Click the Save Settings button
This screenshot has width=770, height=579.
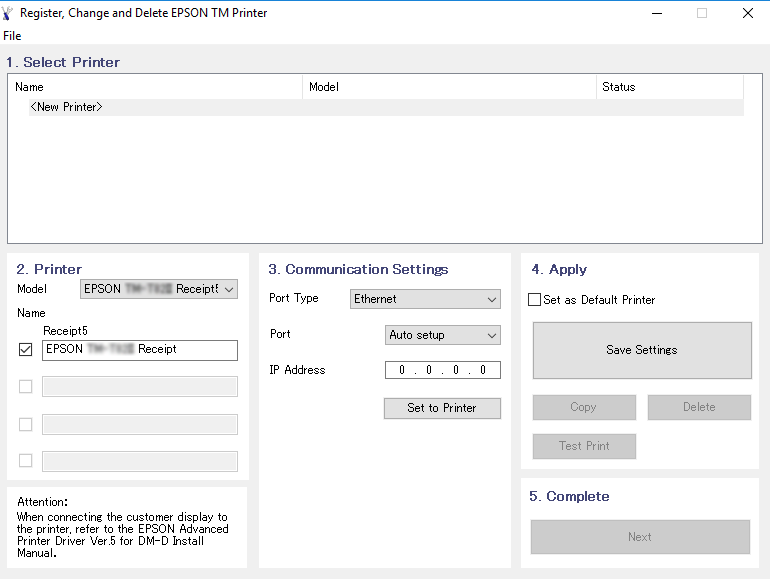(x=642, y=350)
